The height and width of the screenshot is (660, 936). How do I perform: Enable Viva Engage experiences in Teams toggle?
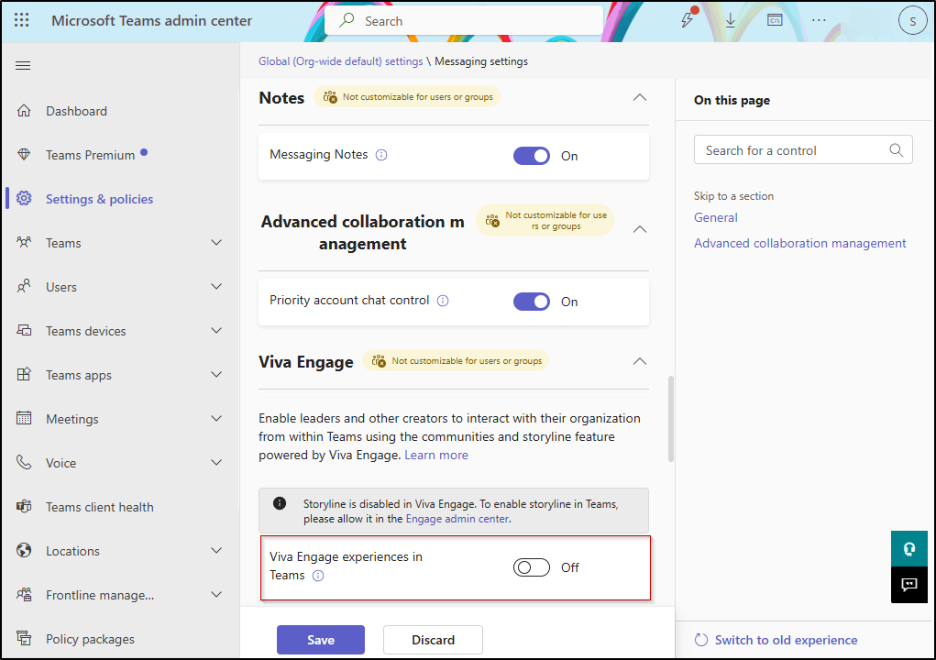point(531,567)
